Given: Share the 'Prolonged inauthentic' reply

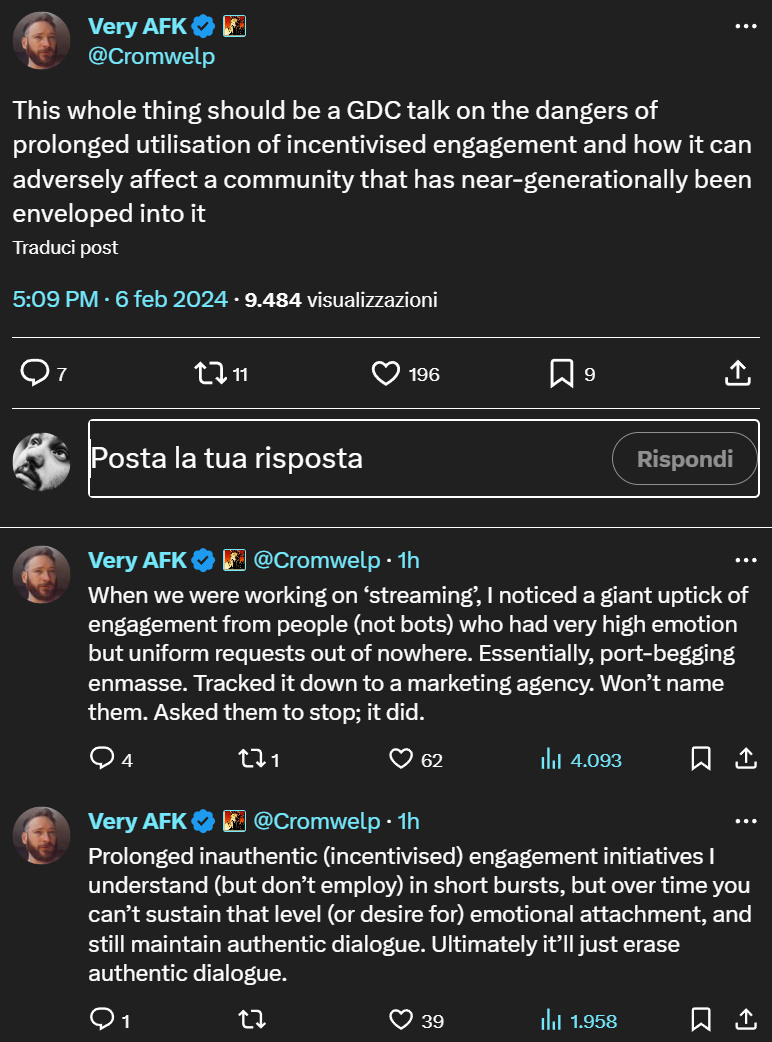Looking at the screenshot, I should pyautogui.click(x=746, y=1020).
